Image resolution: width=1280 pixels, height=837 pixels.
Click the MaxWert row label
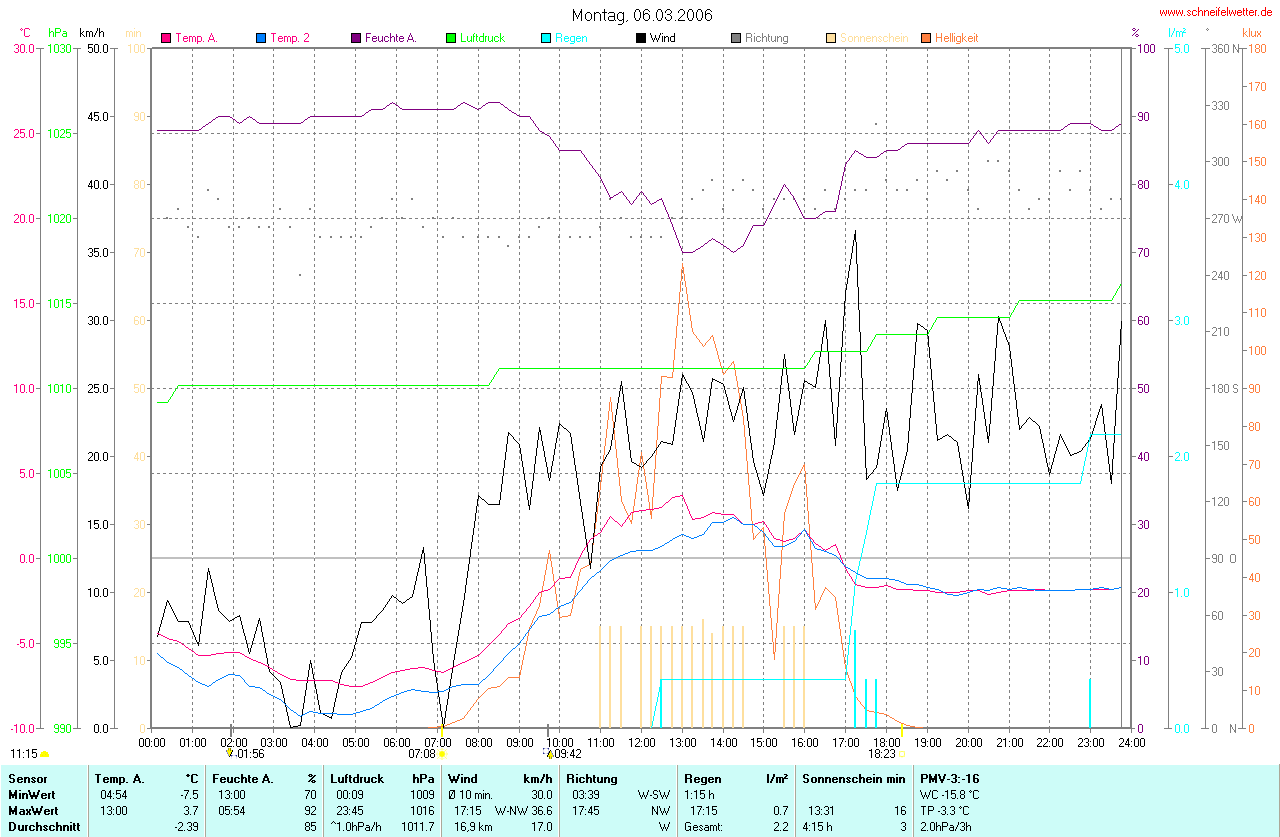[33, 811]
